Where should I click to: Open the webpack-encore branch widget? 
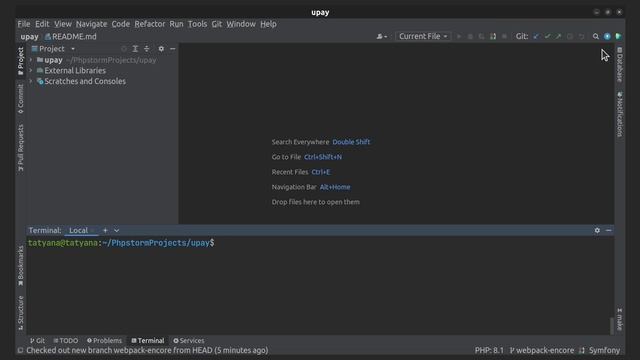[x=542, y=350]
